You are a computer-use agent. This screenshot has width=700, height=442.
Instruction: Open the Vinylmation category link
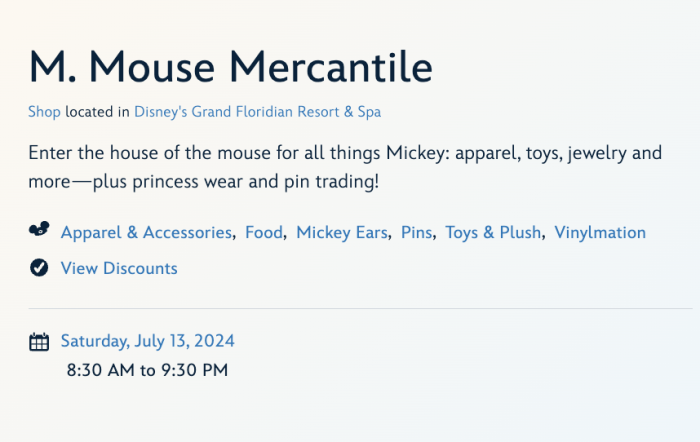pyautogui.click(x=600, y=232)
